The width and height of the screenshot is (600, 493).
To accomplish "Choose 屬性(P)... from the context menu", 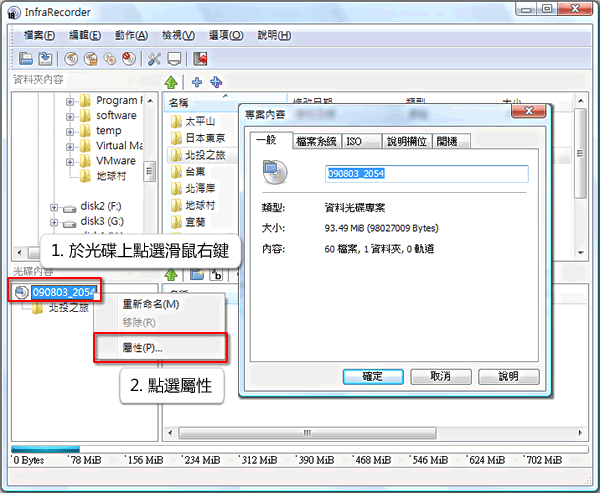I will 160,348.
